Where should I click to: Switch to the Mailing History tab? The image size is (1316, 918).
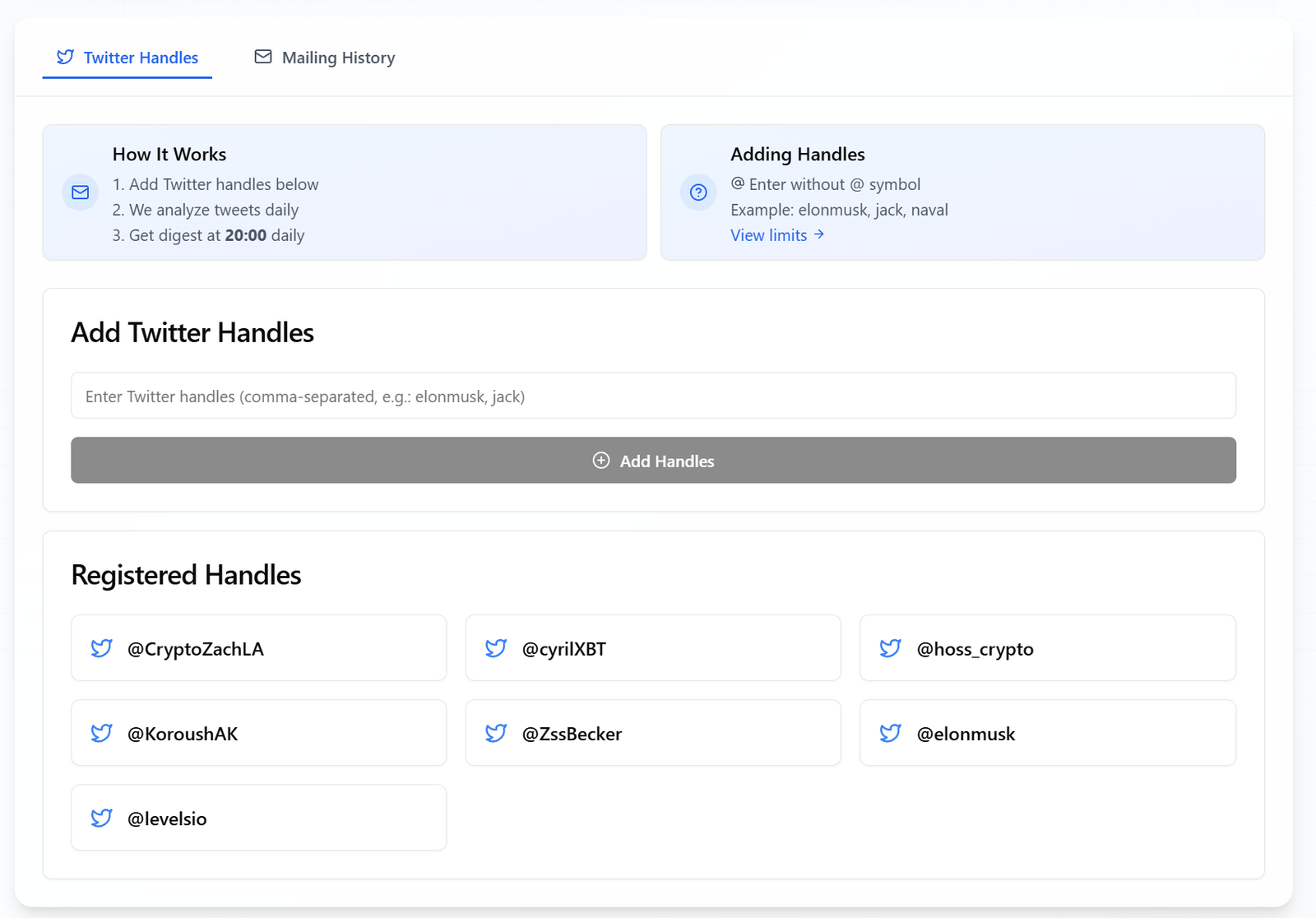pos(325,58)
